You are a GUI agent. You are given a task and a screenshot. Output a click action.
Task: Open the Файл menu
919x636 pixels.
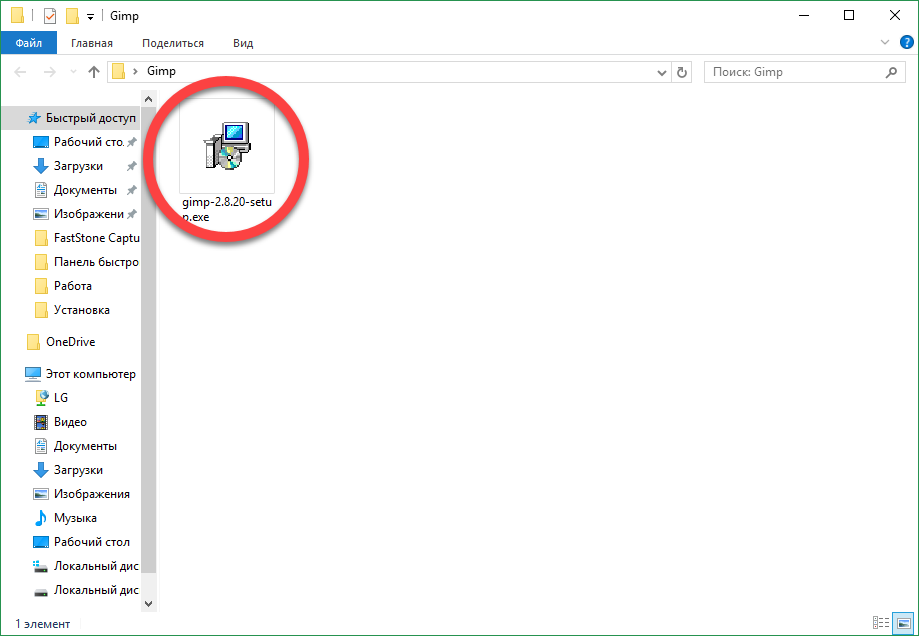[x=29, y=43]
